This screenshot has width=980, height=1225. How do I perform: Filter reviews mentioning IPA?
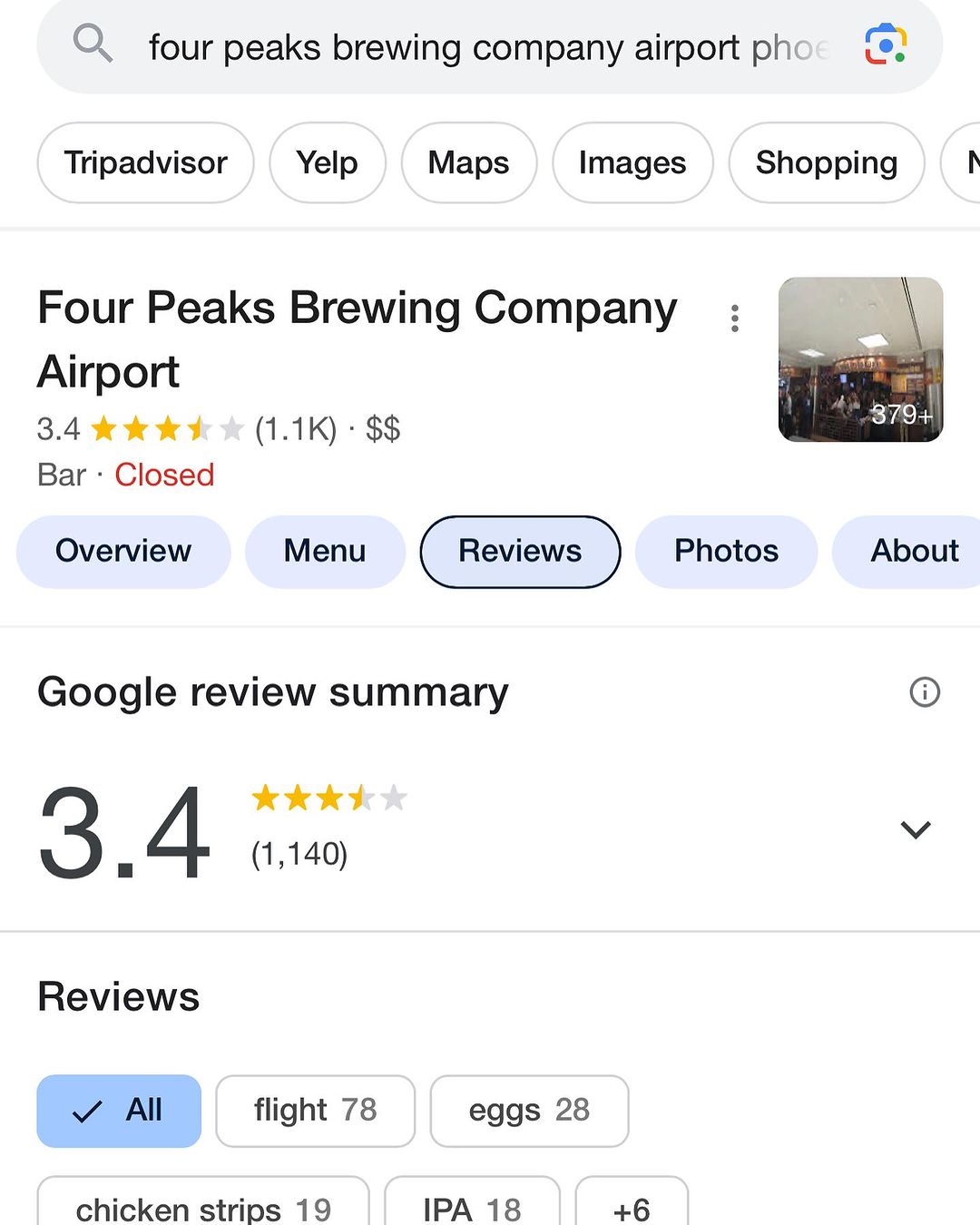coord(472,1207)
